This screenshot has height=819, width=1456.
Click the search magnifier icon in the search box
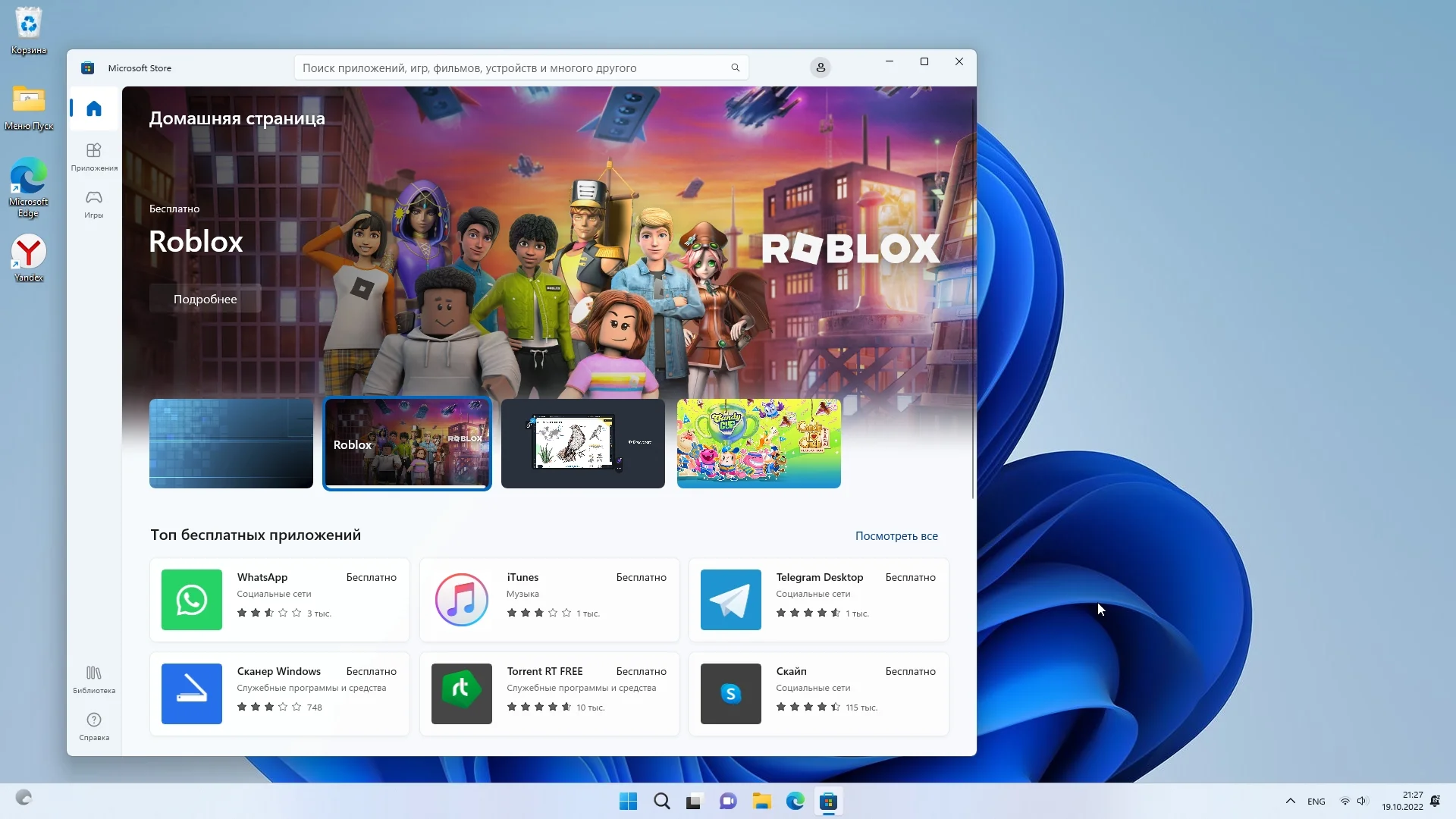click(735, 67)
